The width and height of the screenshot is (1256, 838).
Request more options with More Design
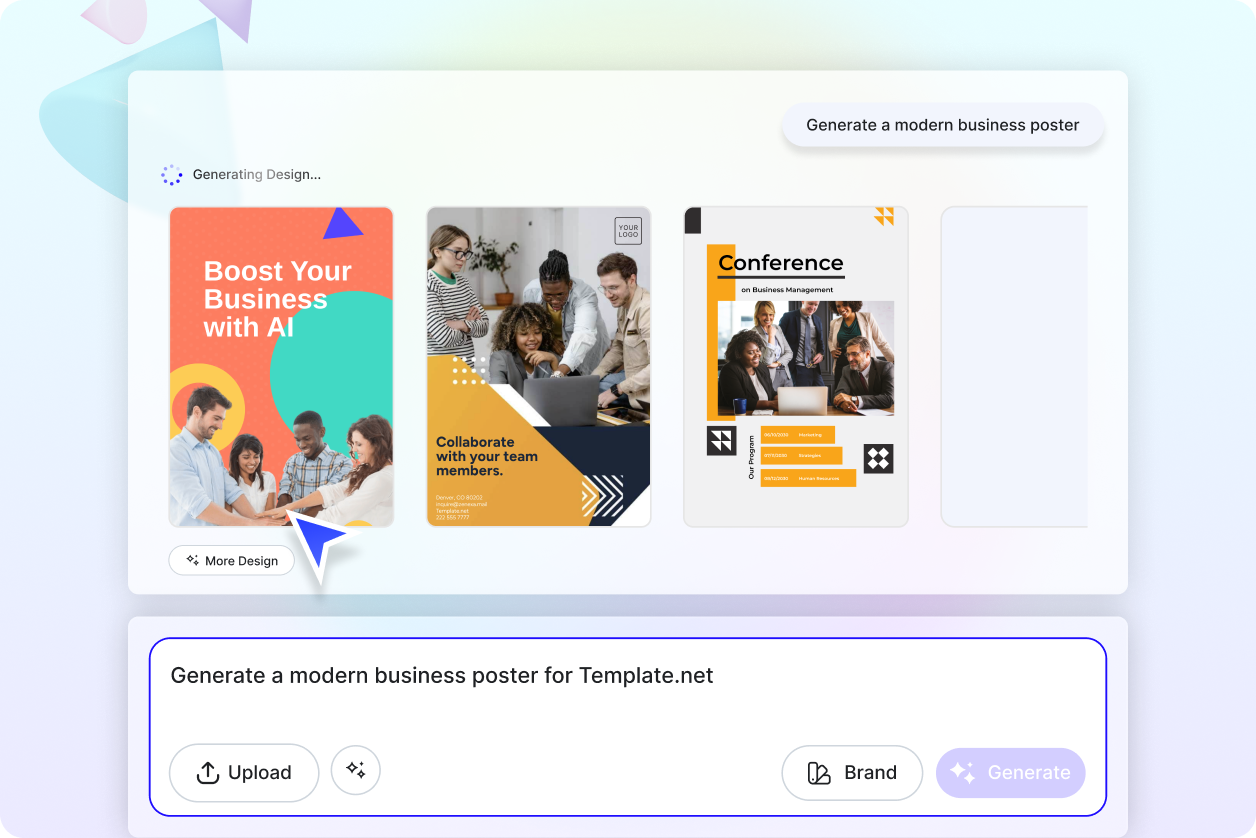tap(231, 561)
